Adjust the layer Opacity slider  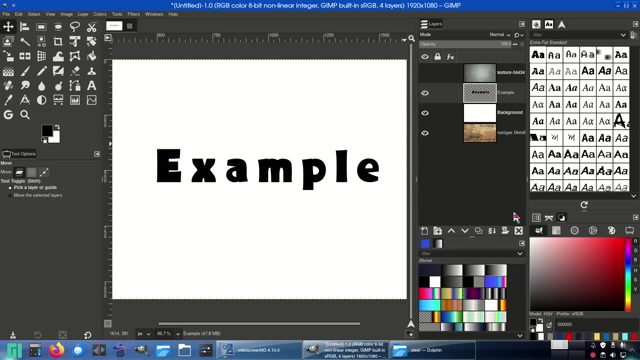465,44
